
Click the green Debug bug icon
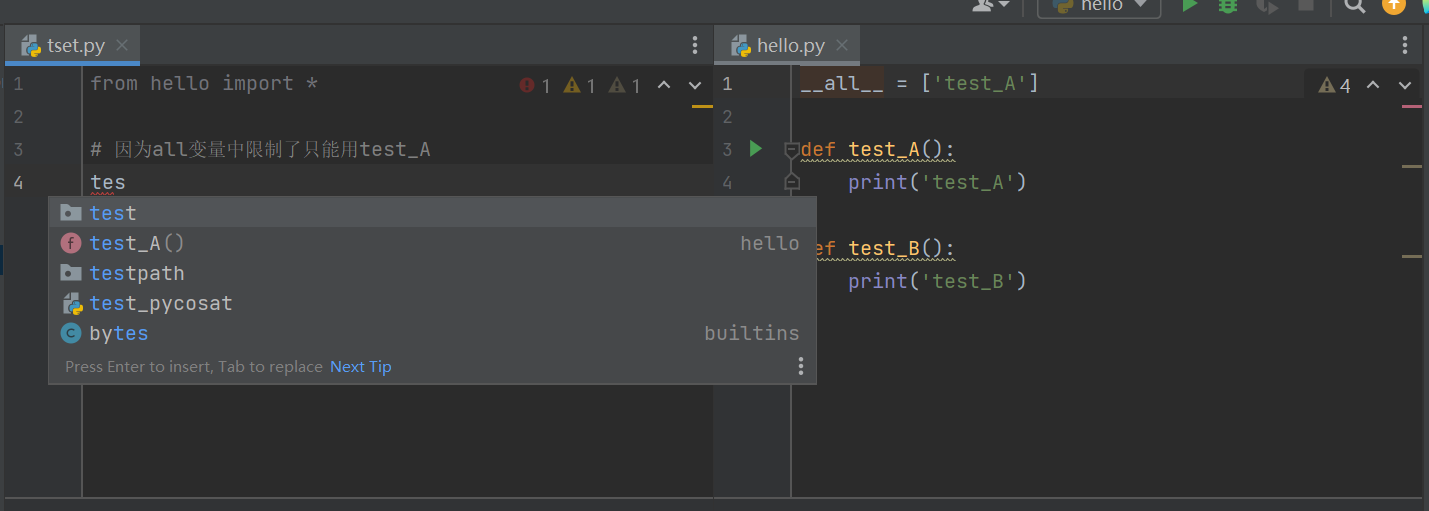pos(1228,6)
